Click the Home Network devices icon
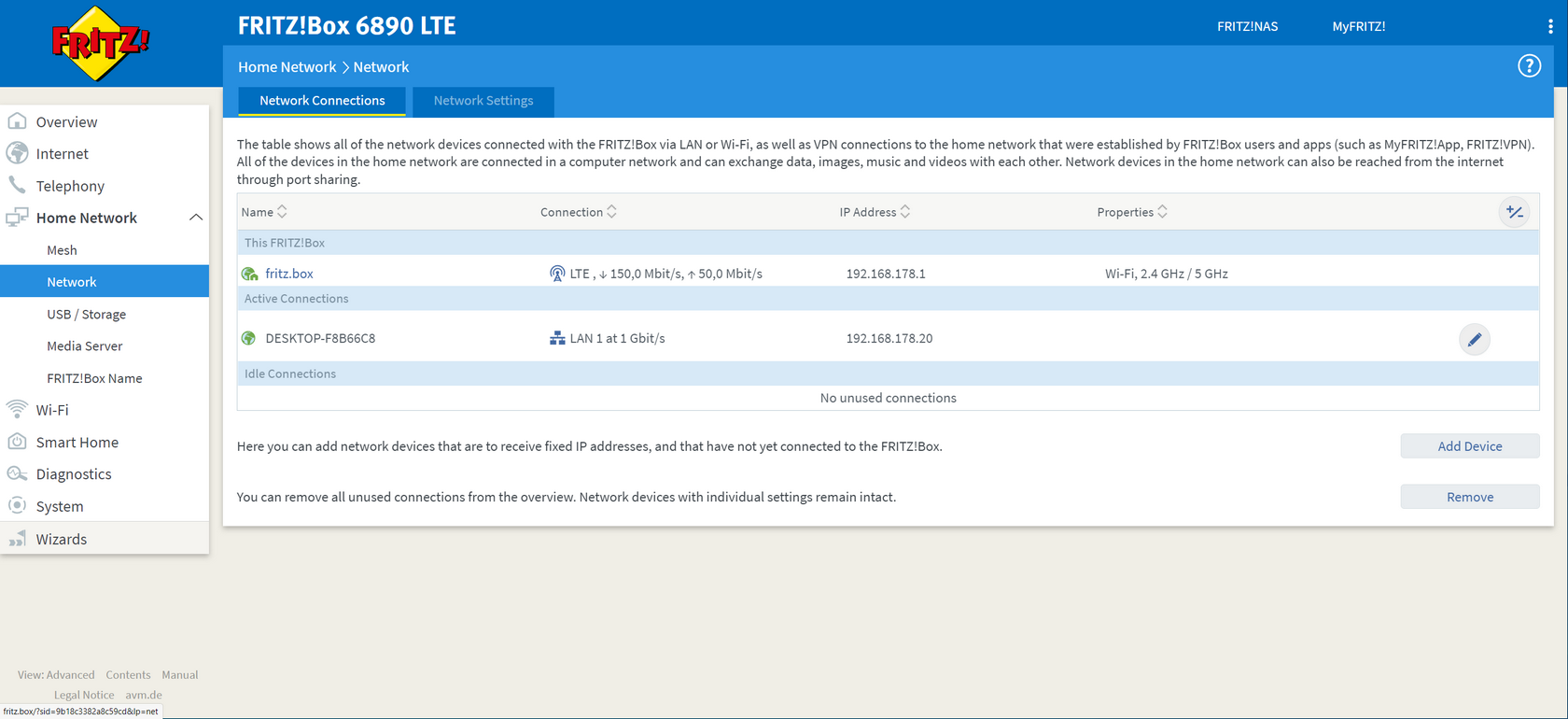Image resolution: width=1568 pixels, height=719 pixels. [17, 218]
